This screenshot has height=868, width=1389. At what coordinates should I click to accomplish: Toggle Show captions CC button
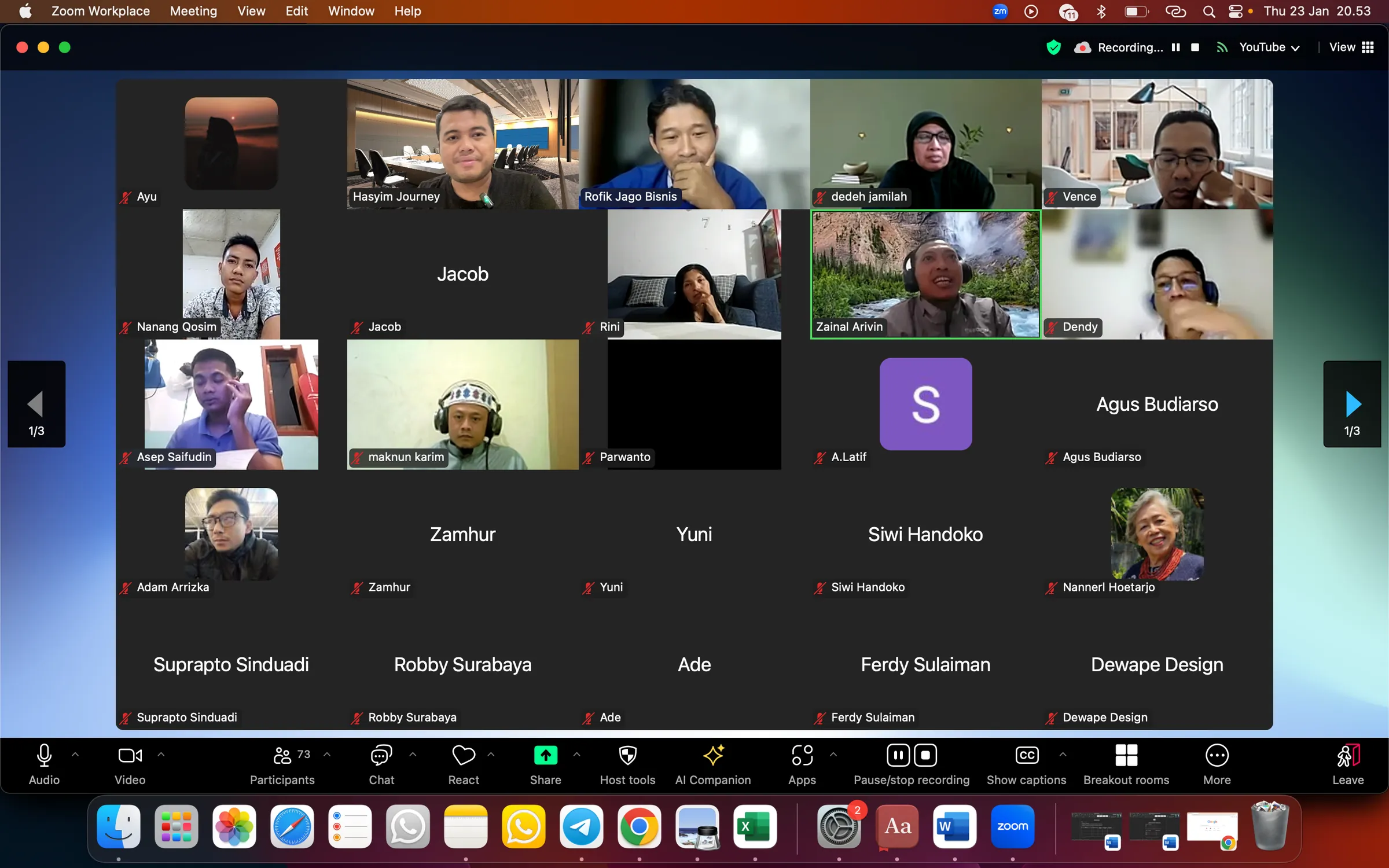[1026, 755]
